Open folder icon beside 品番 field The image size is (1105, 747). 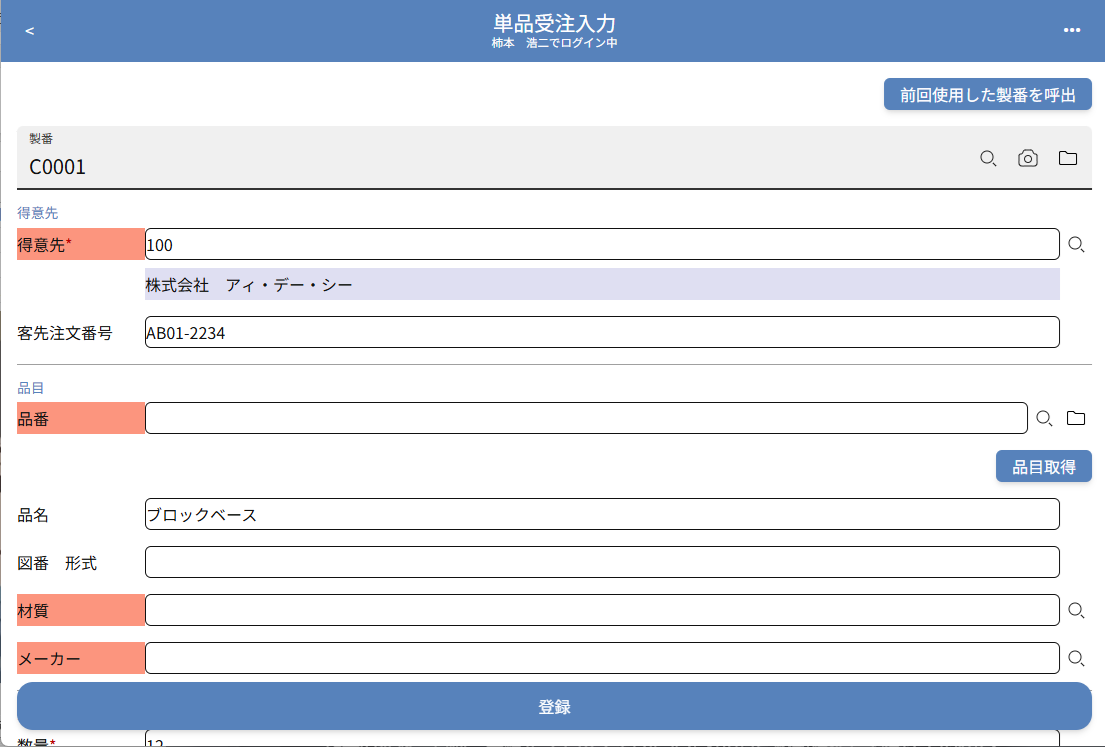click(x=1076, y=418)
